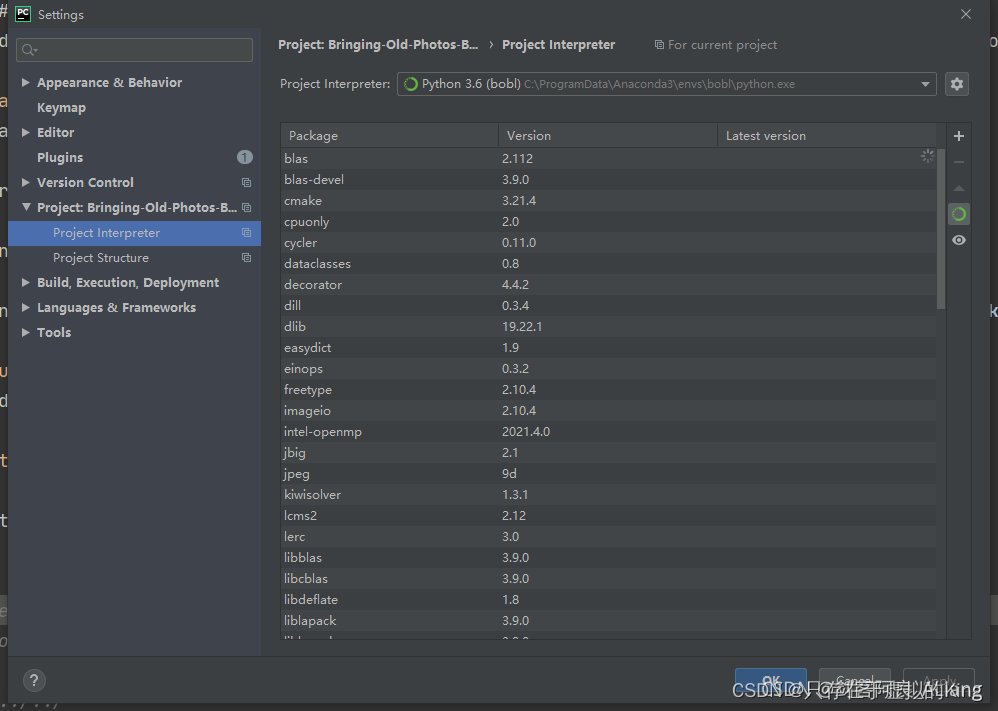
Task: Click the uninstall package minus icon
Action: pyautogui.click(x=959, y=162)
